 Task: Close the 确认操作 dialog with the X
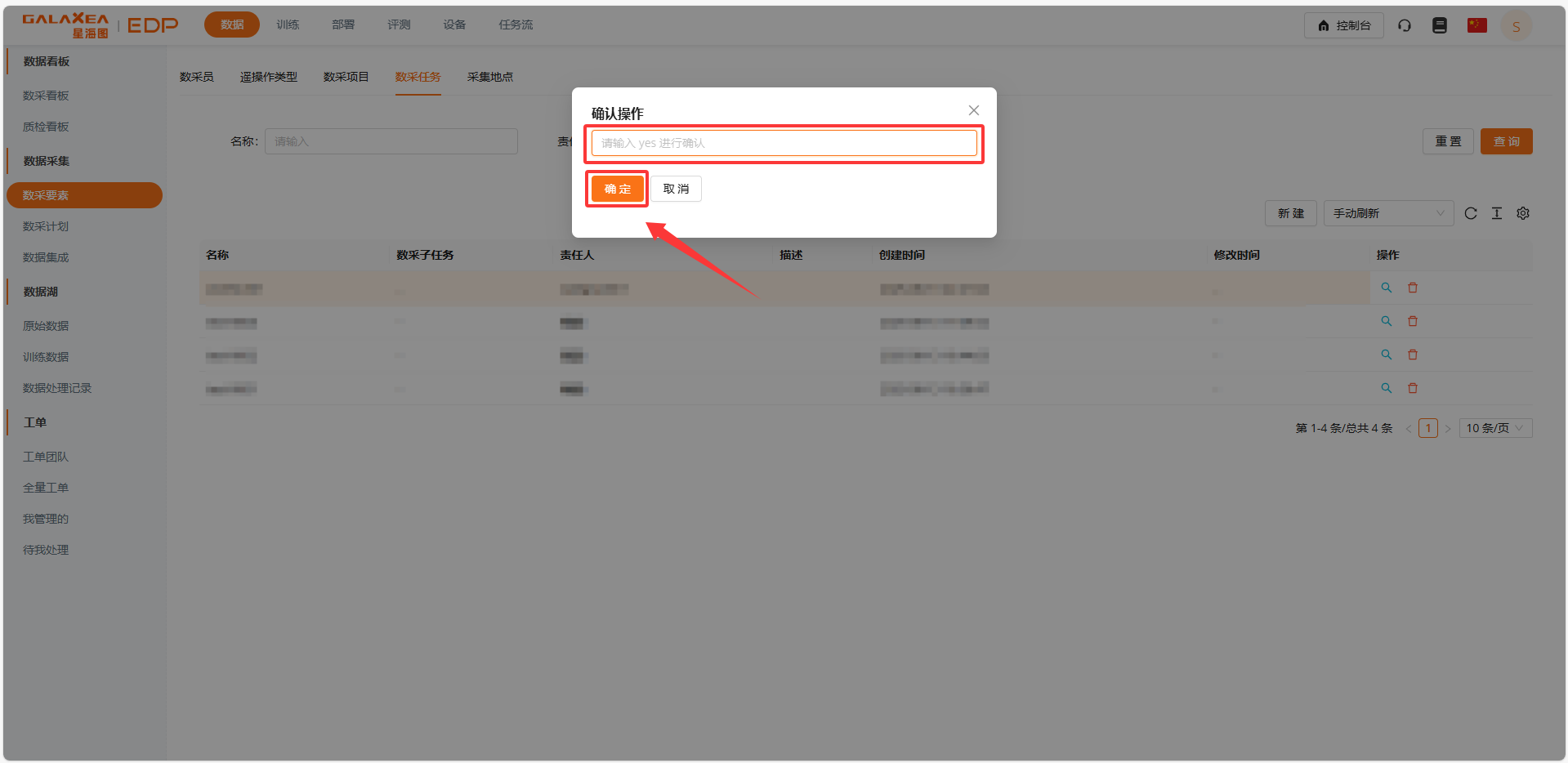click(x=973, y=110)
